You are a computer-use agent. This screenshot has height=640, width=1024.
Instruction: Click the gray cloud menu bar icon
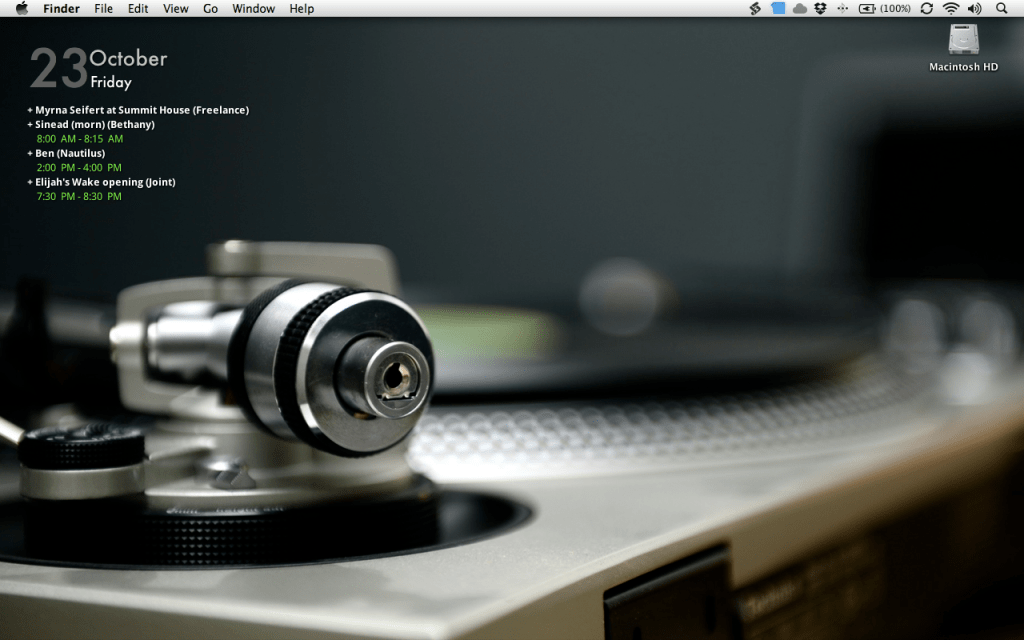[799, 8]
